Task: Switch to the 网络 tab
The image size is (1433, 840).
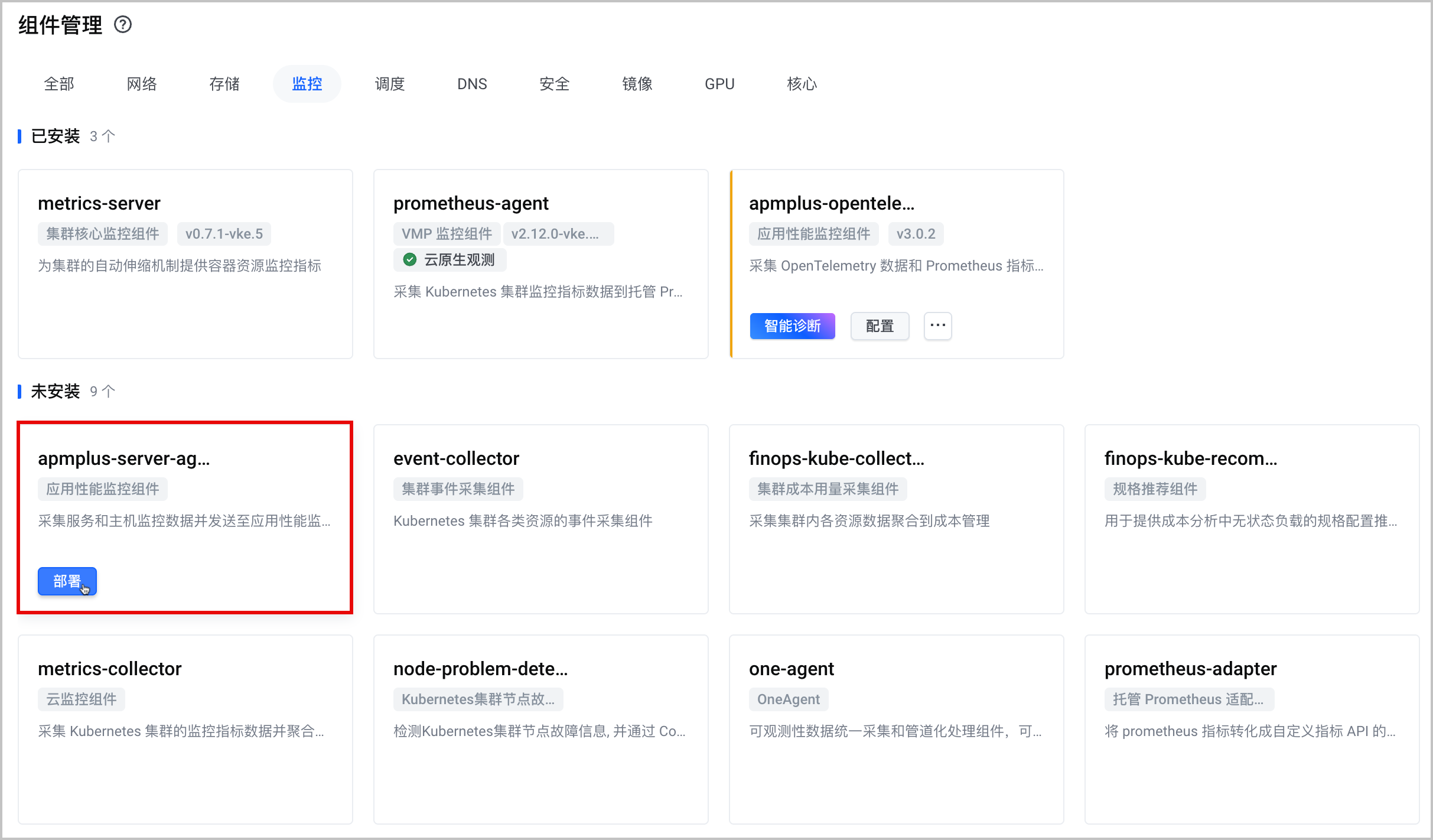Action: [x=142, y=84]
